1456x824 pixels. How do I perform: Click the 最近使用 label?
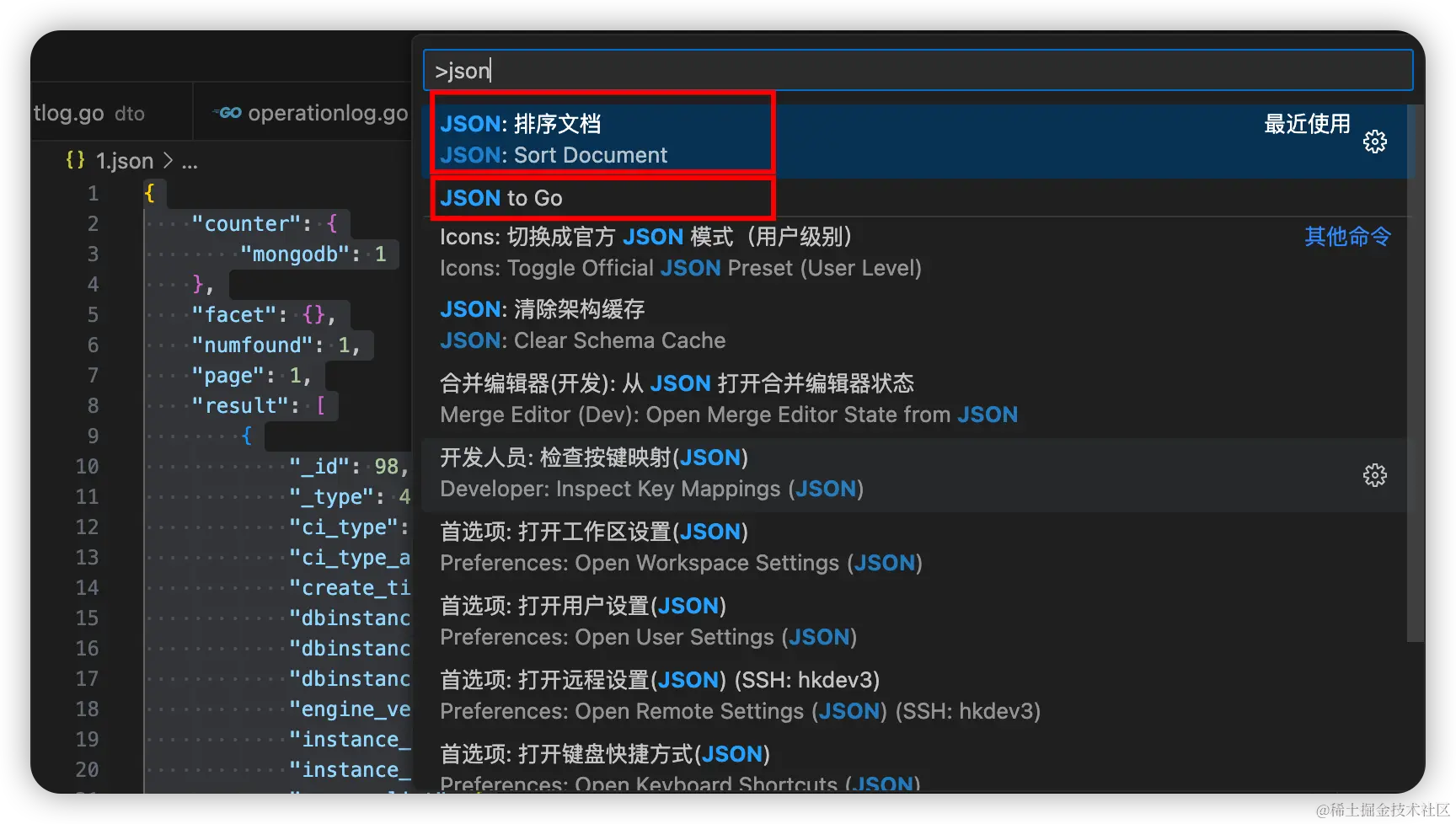click(x=1306, y=124)
